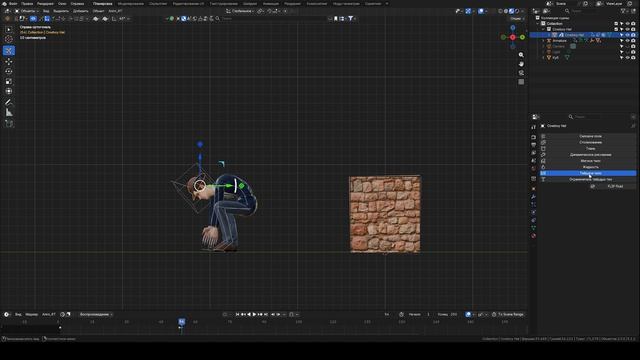Screen dimensions: 640x360
Task: Click the green Y axis gizmo ball
Action: (522, 37)
